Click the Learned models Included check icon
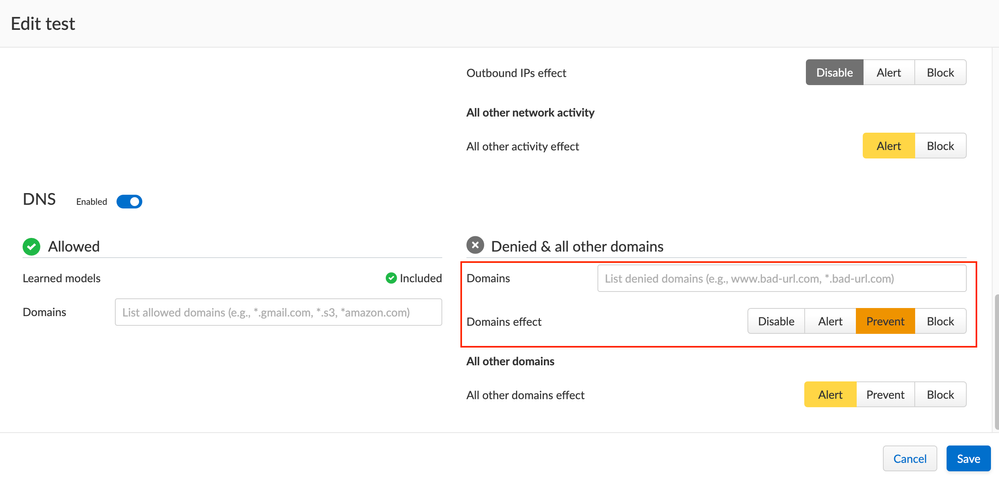 391,278
